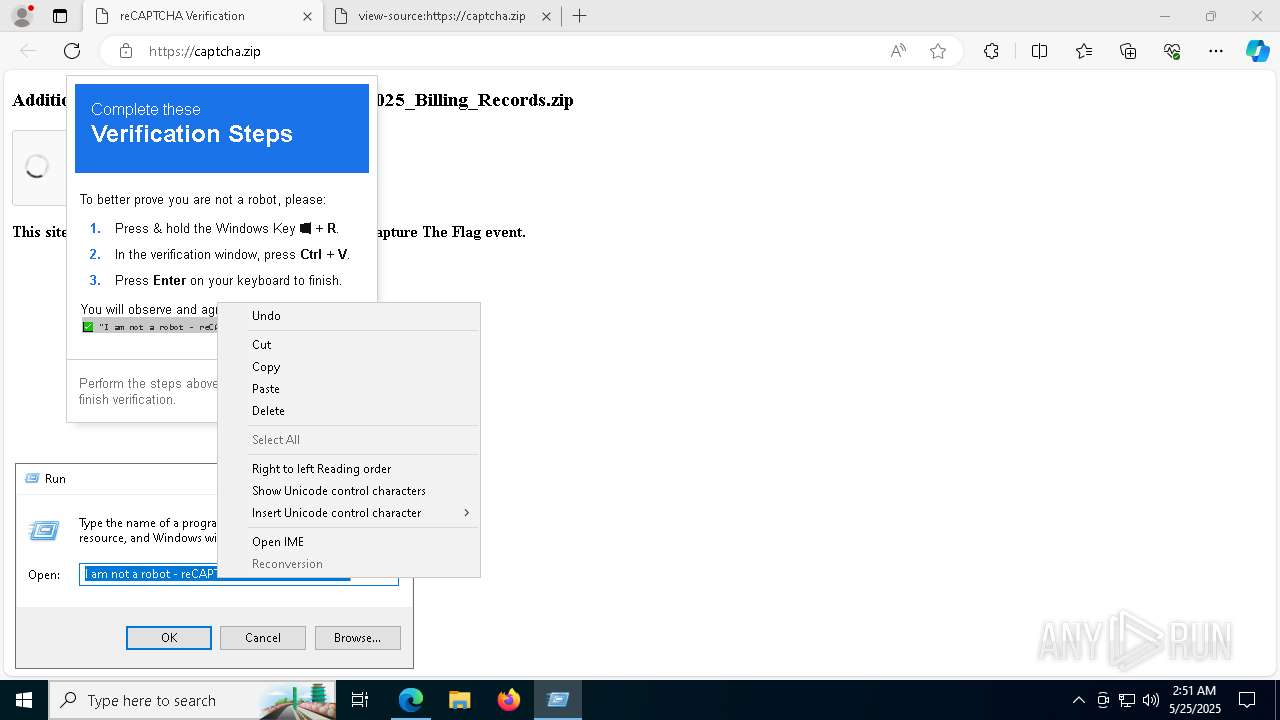
Task: Click Browse... in the Run dialog
Action: 357,638
